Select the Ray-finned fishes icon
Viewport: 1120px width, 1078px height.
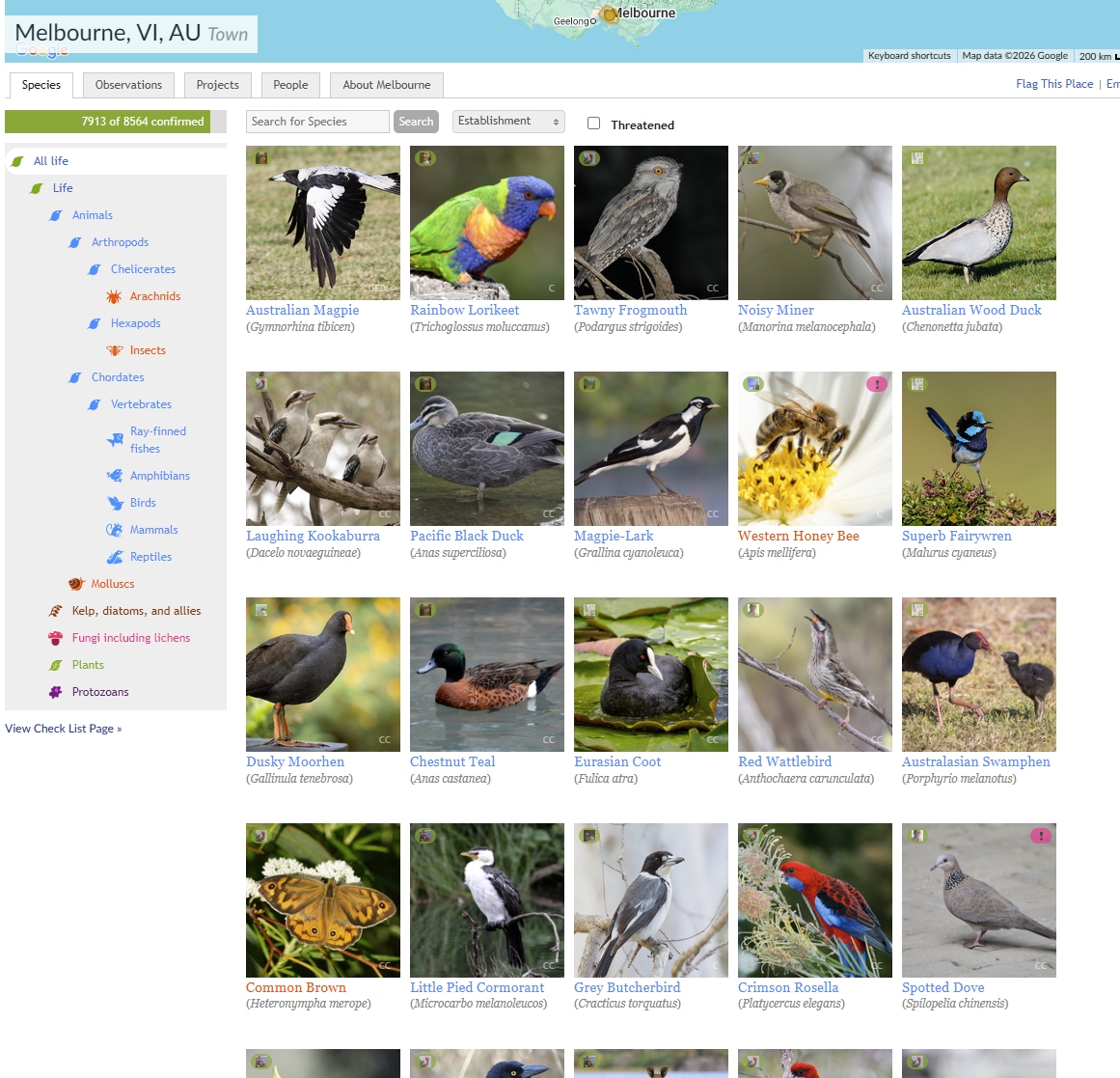point(115,440)
